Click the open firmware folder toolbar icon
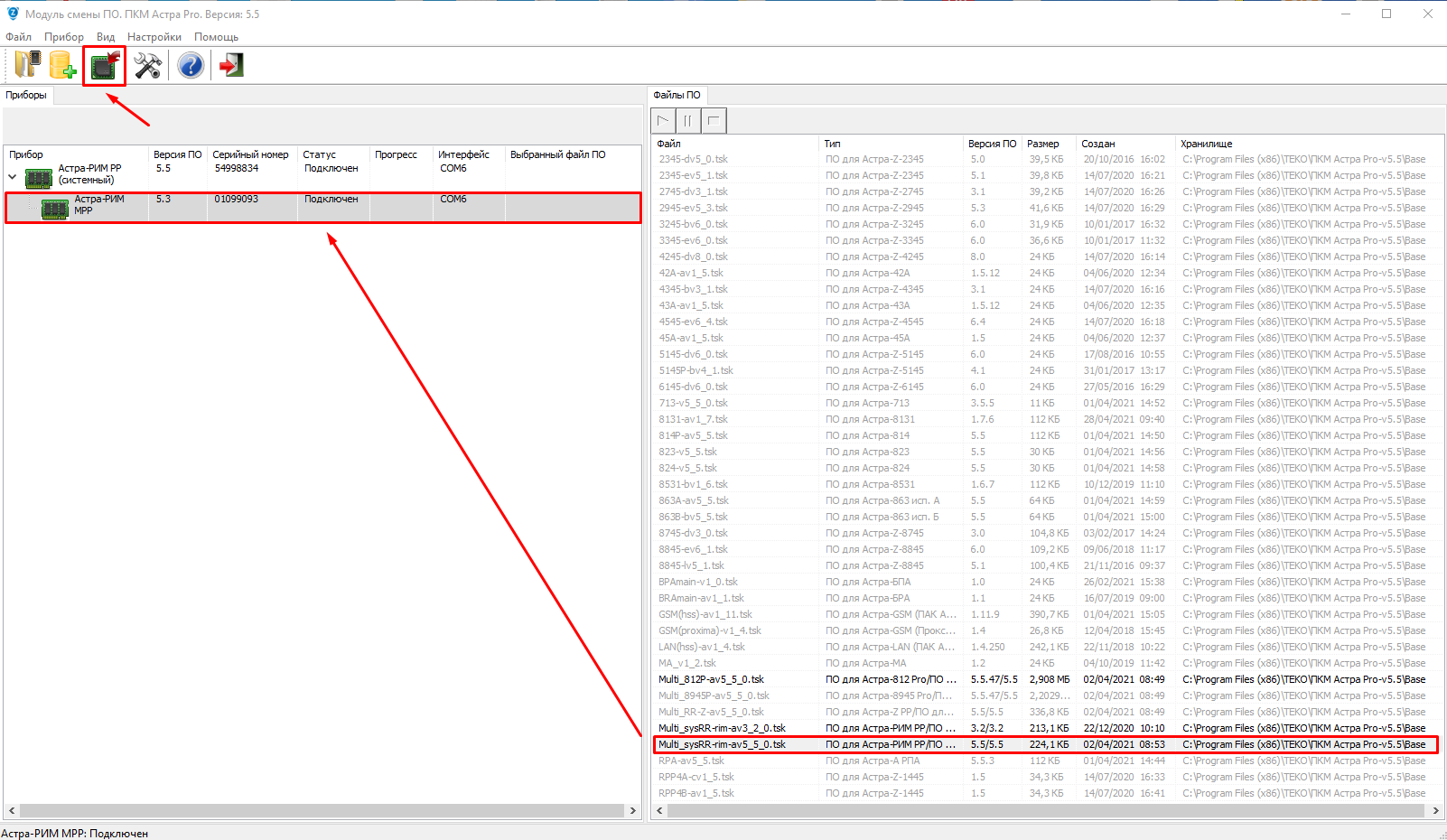 27,65
